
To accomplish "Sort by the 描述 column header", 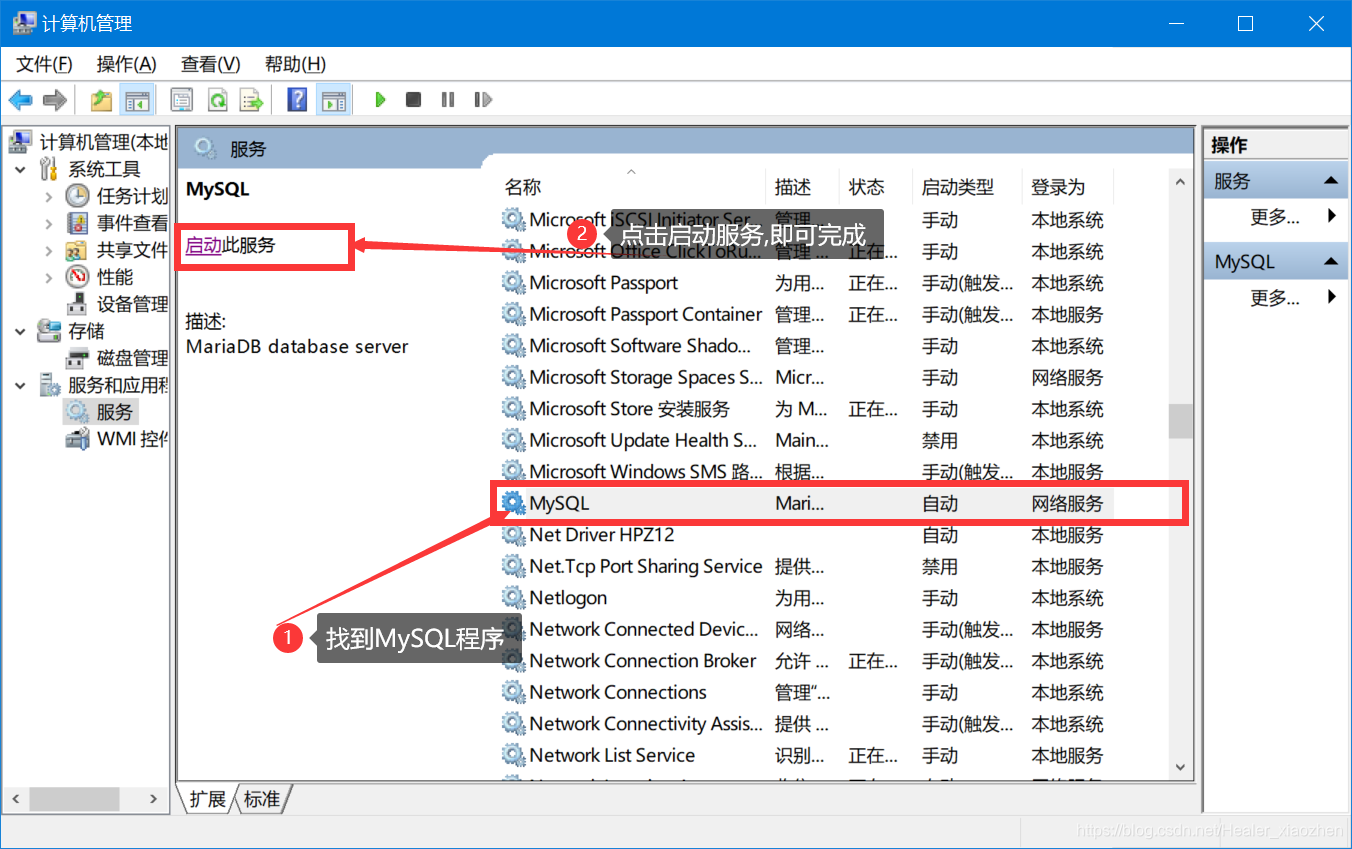I will point(804,187).
